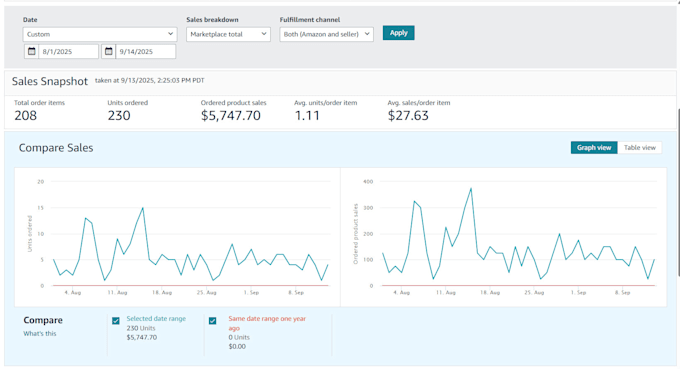The width and height of the screenshot is (680, 369).
Task: Toggle the Selected date range checkbox
Action: [116, 321]
